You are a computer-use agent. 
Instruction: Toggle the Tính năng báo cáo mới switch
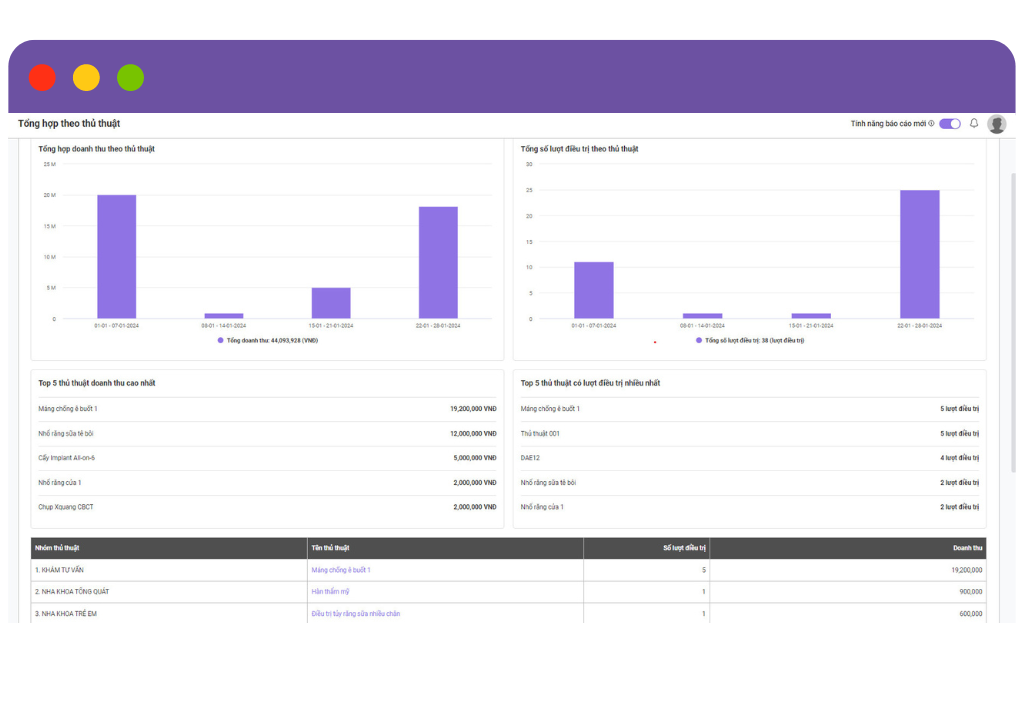[x=950, y=123]
